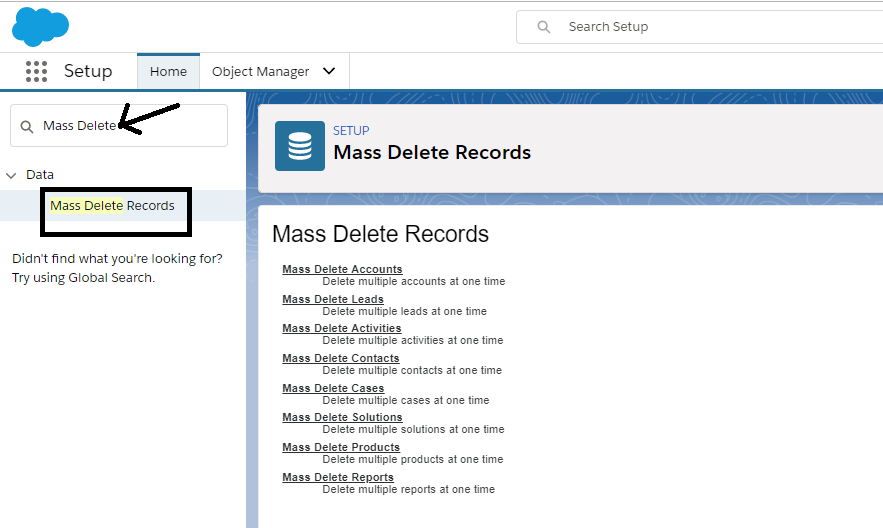
Task: Select Mass Delete Records in sidebar
Action: click(x=112, y=206)
